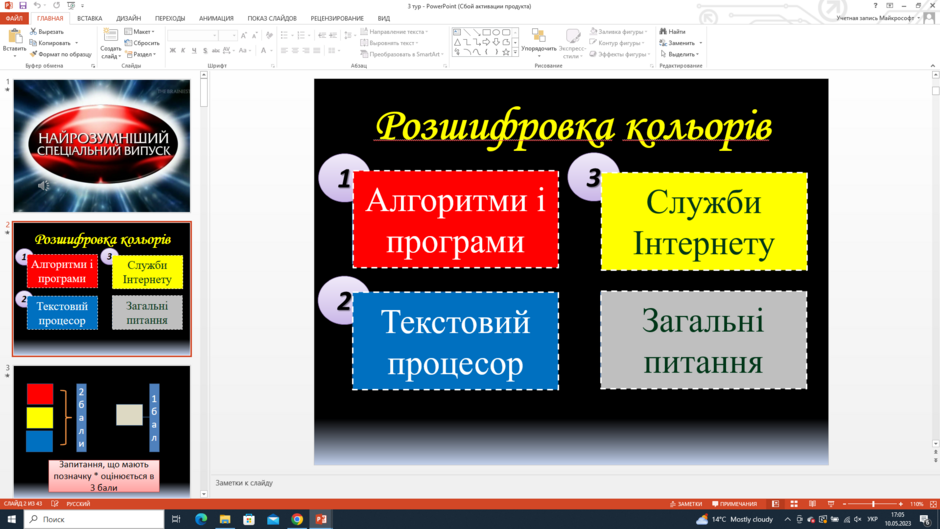Open Направление текста dropdown

click(394, 32)
